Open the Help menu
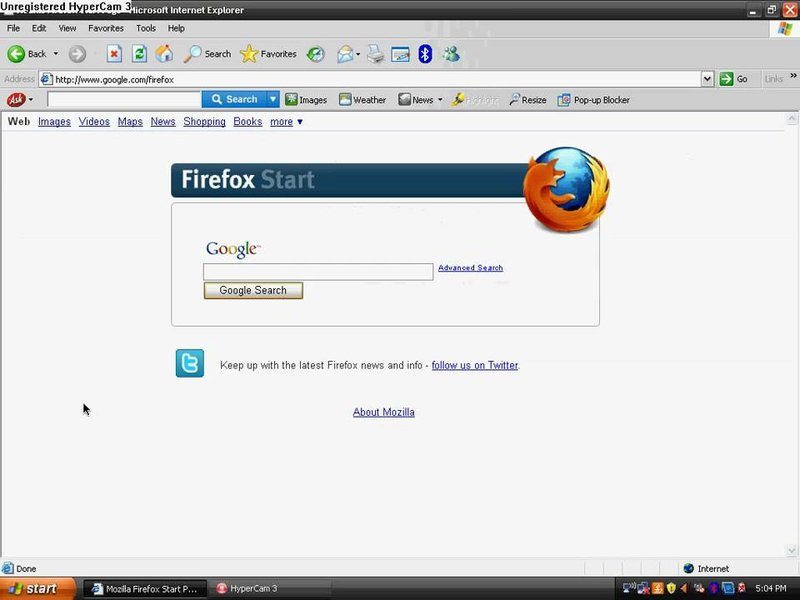This screenshot has height=600, width=800. (x=176, y=28)
